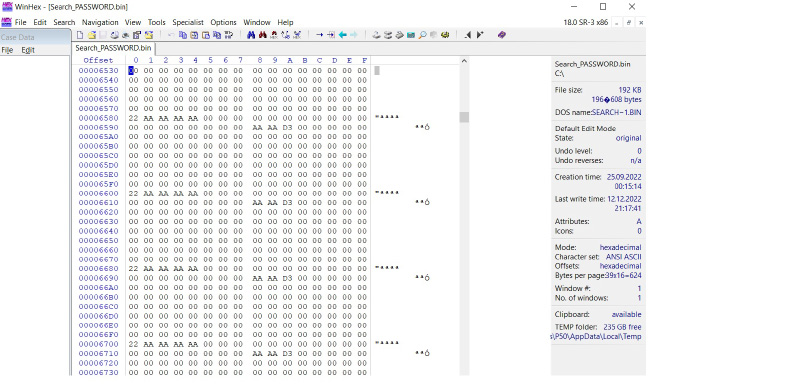Select the Search_PASSWORD.bin tab
Screen dimensions: 800x389
113,48
